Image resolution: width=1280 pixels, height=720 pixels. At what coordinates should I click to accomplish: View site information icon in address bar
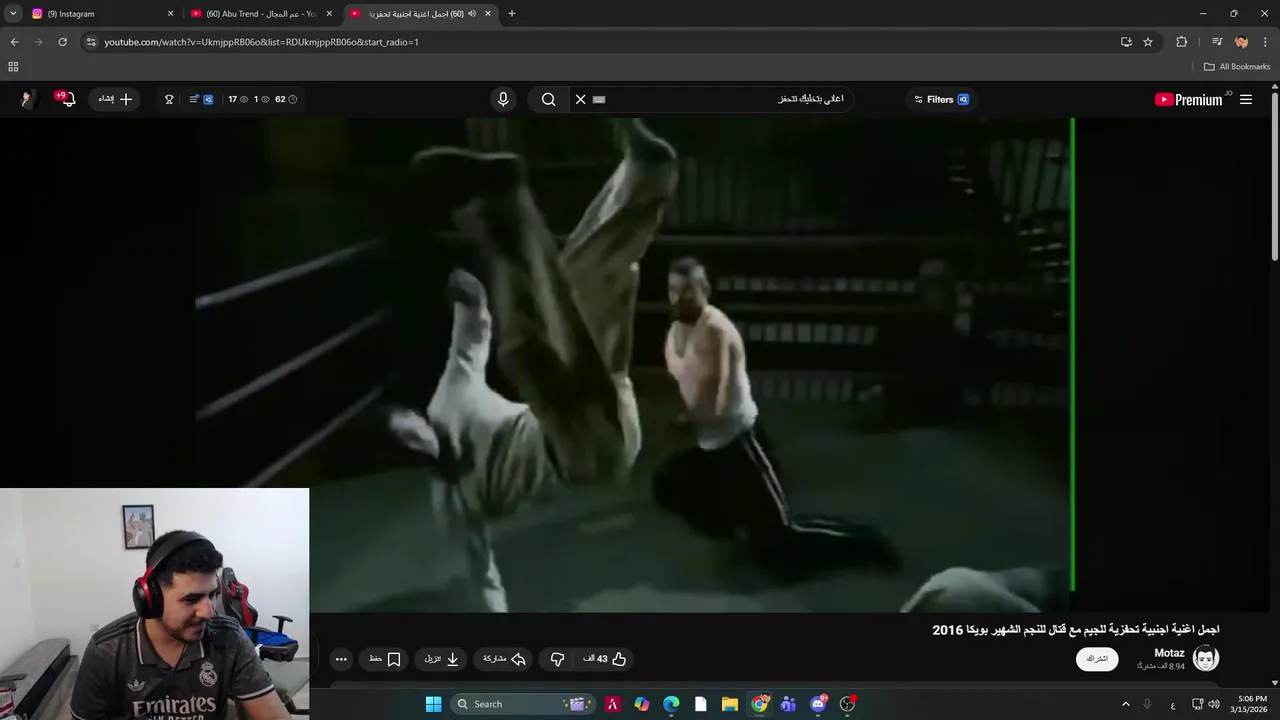pos(91,42)
